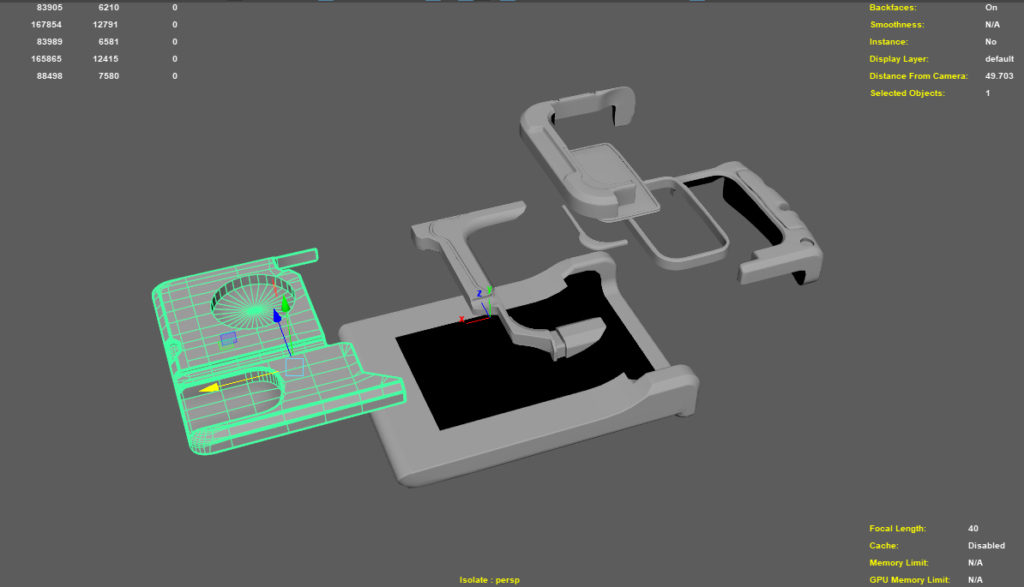Click the light-blue center manipulator square
Viewport: 1024px width, 587px height.
tap(293, 366)
